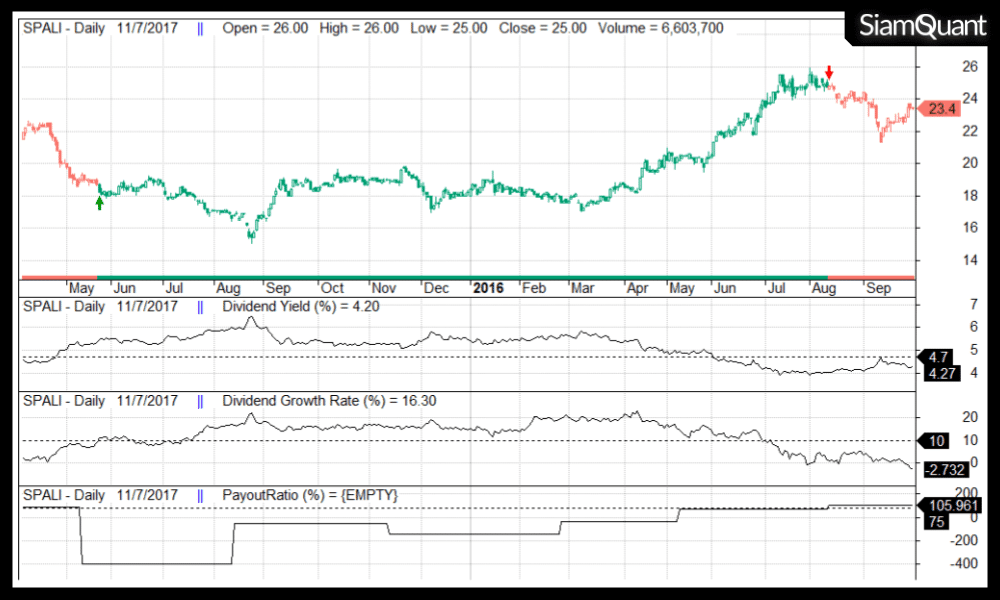Click blue separator bars in Dividend Yield header
The height and width of the screenshot is (600, 1000).
pyautogui.click(x=200, y=306)
